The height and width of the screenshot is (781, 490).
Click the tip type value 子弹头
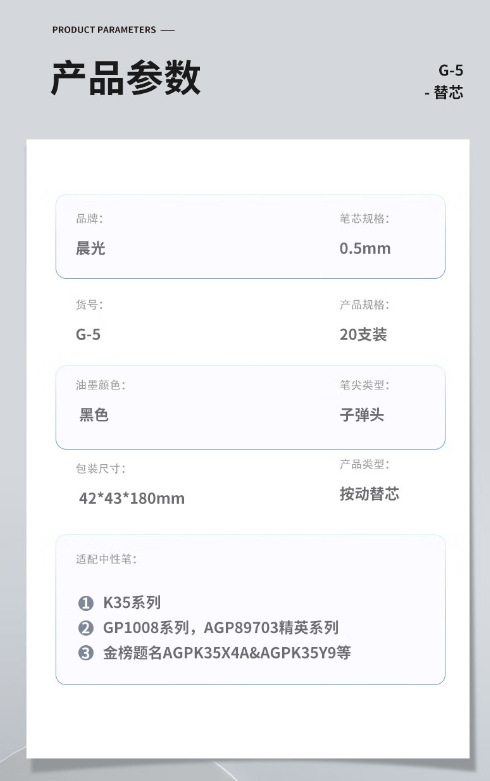(362, 414)
